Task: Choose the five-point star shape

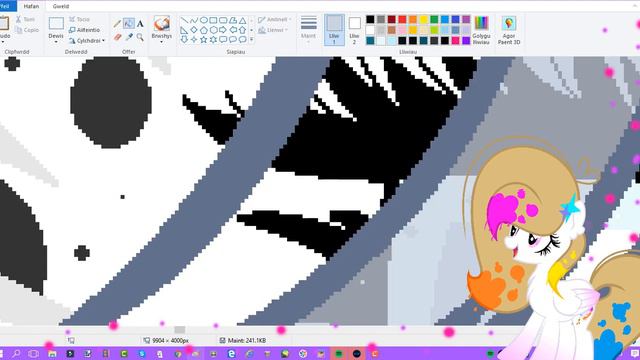Action: click(x=204, y=40)
